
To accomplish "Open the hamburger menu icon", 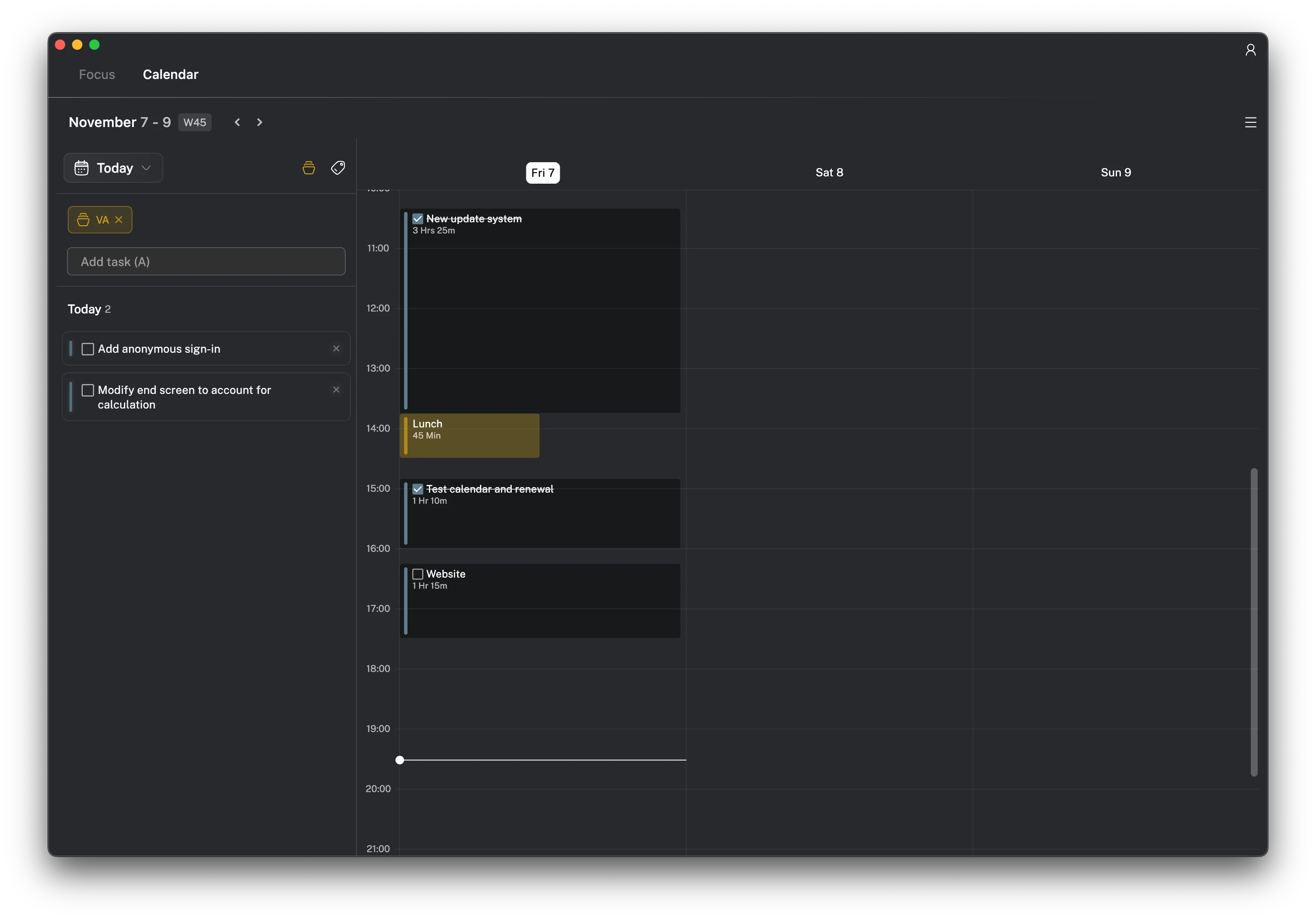I will (x=1250, y=122).
